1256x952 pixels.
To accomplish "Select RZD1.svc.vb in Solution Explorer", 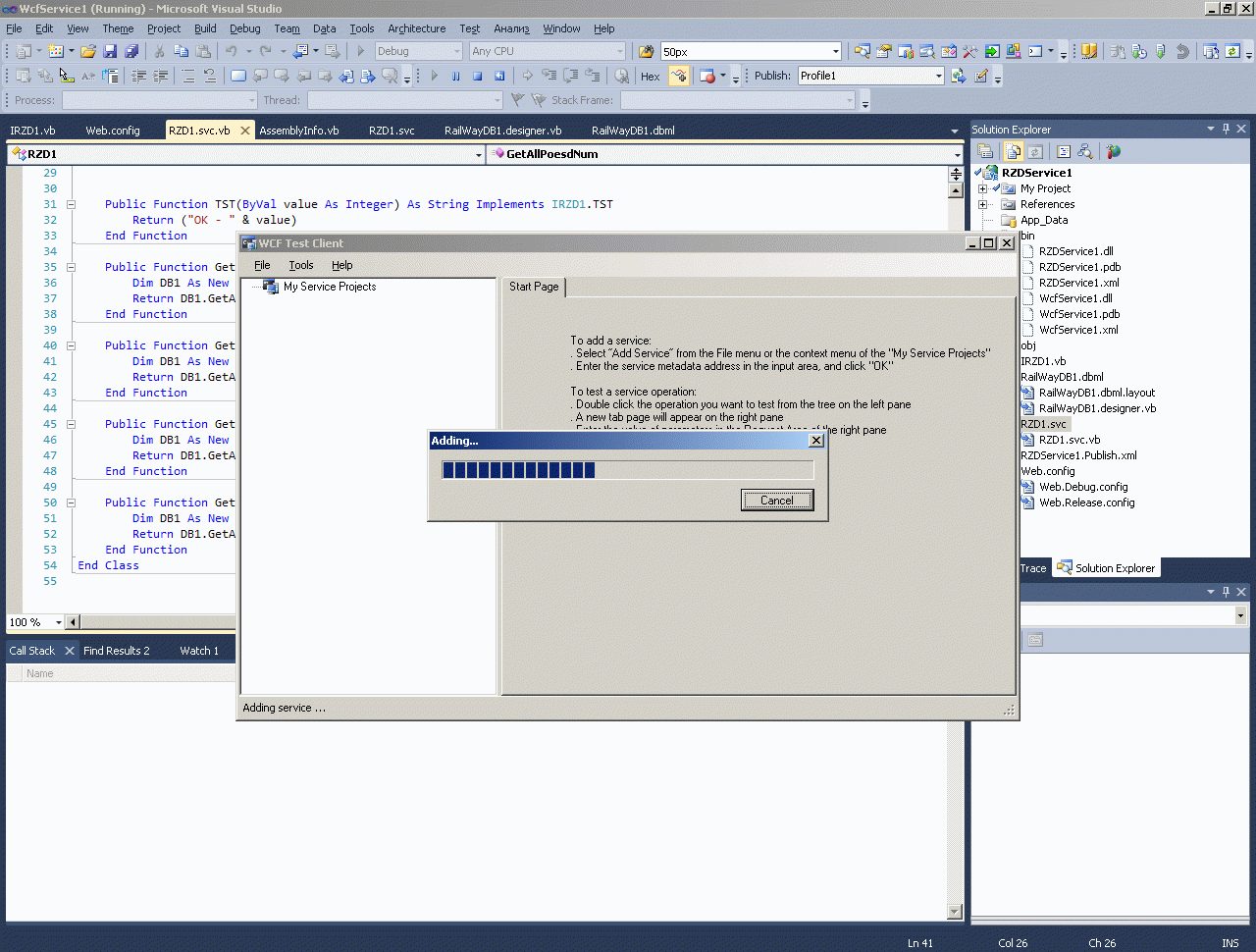I will click(x=1070, y=440).
